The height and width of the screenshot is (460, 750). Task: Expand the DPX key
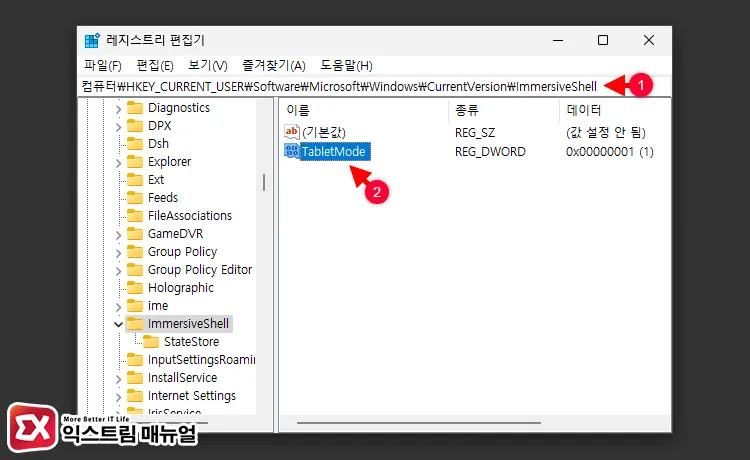118,127
